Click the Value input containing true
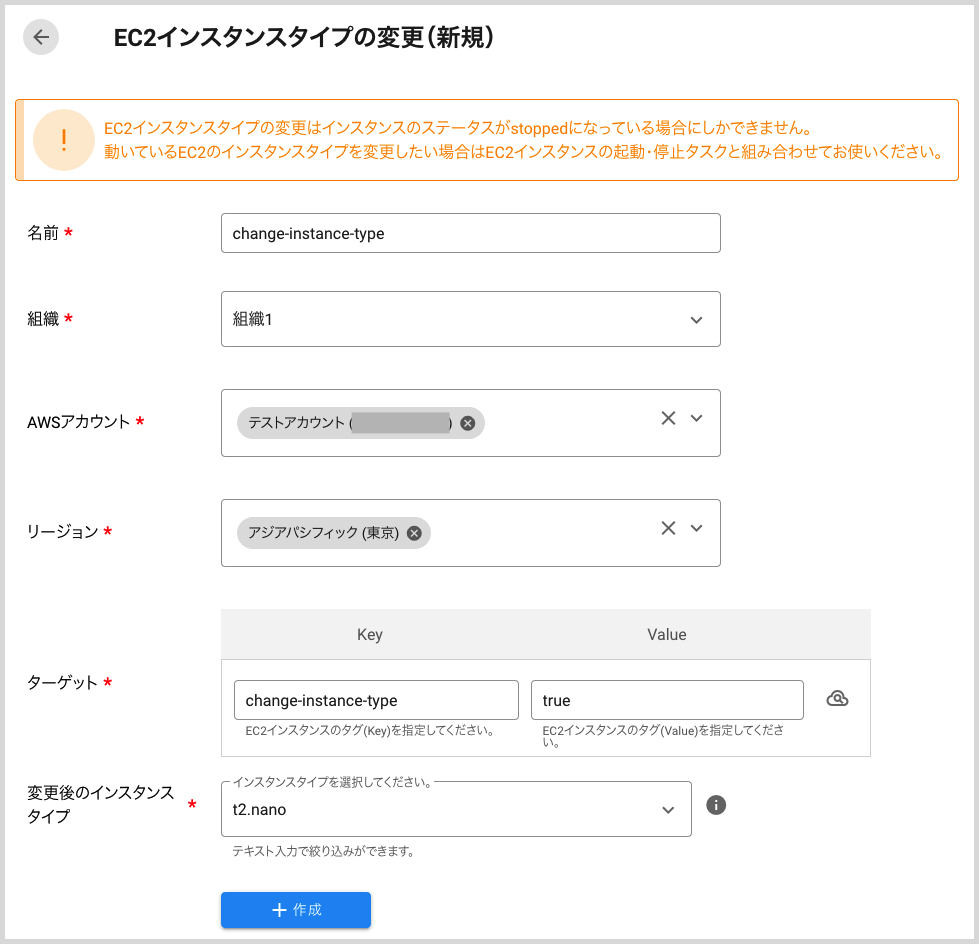This screenshot has width=979, height=944. [x=667, y=700]
